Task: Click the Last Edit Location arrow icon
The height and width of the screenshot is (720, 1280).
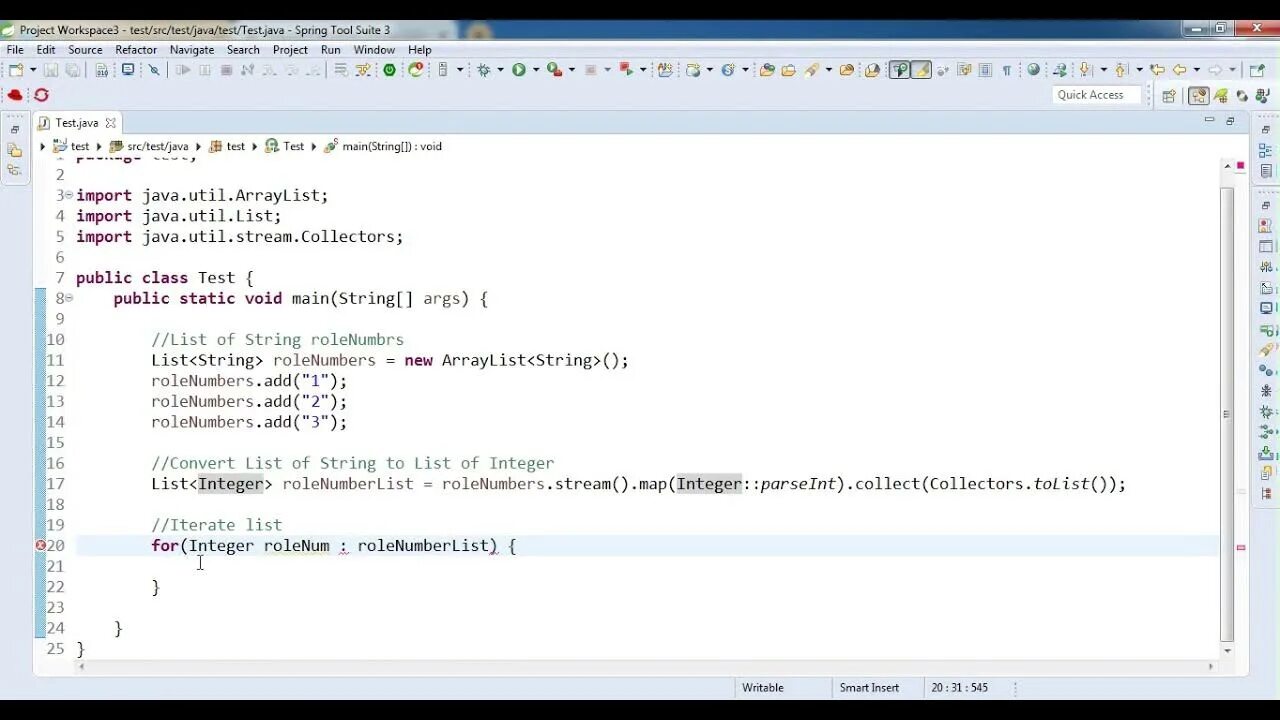Action: click(1158, 70)
